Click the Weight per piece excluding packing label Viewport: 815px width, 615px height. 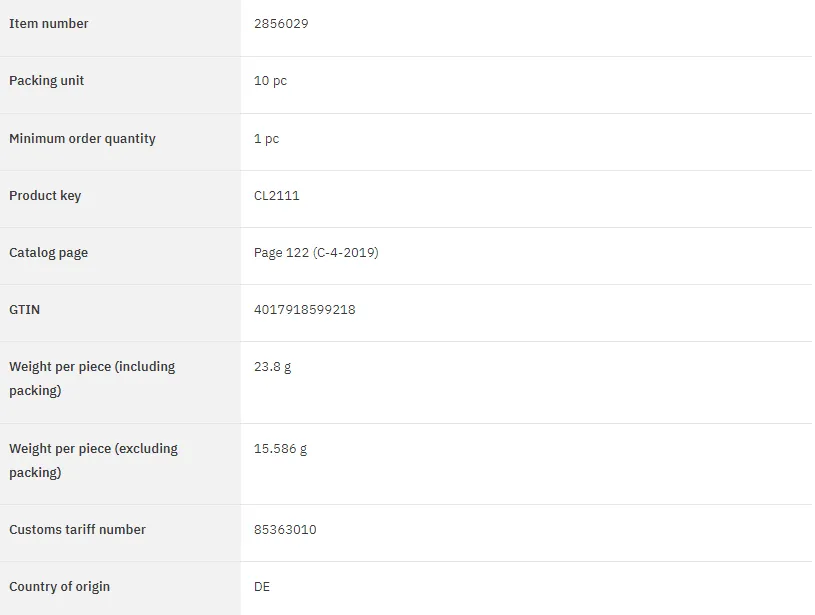(x=94, y=460)
